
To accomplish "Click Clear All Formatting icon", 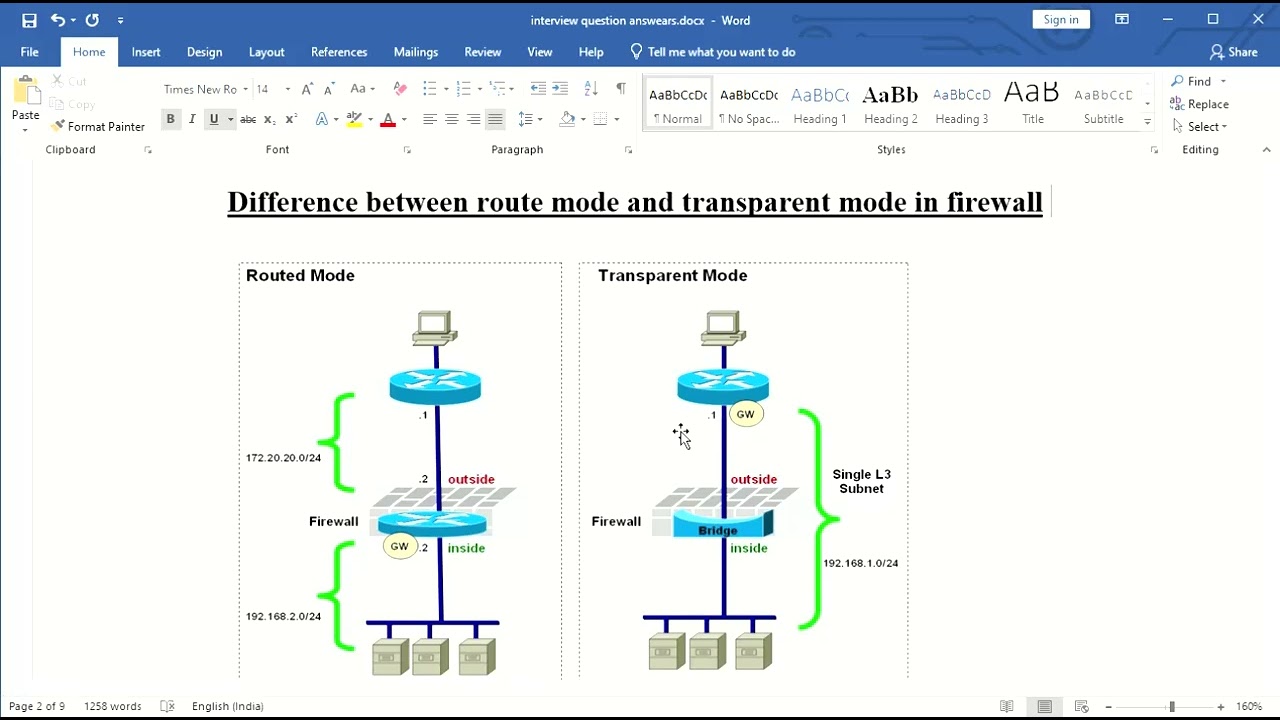I will (x=400, y=89).
